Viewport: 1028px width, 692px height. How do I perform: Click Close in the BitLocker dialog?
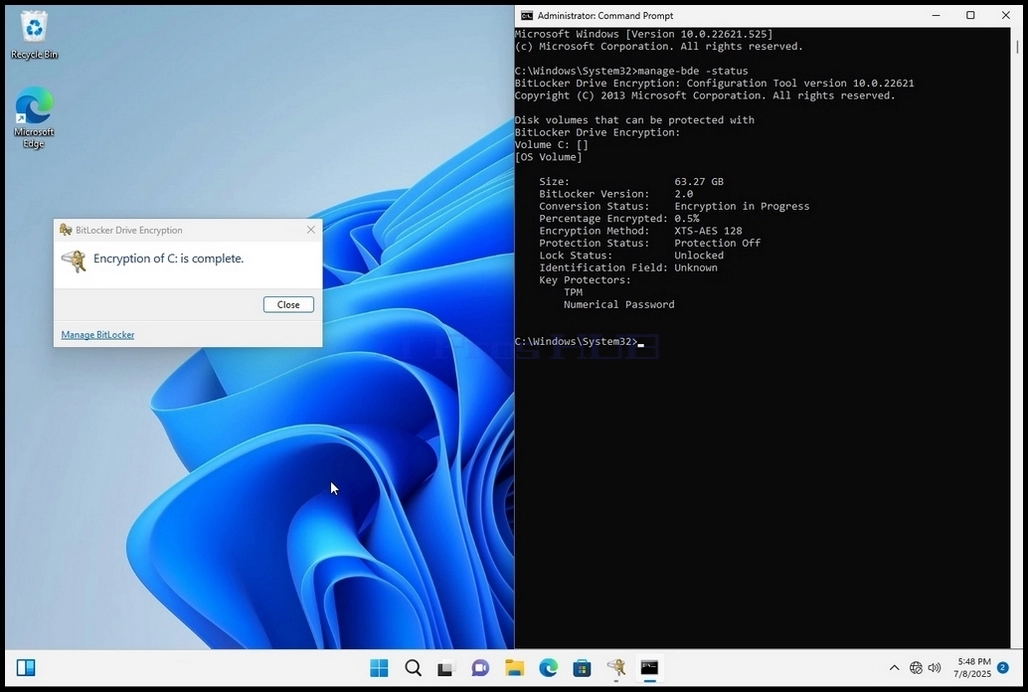(x=288, y=305)
